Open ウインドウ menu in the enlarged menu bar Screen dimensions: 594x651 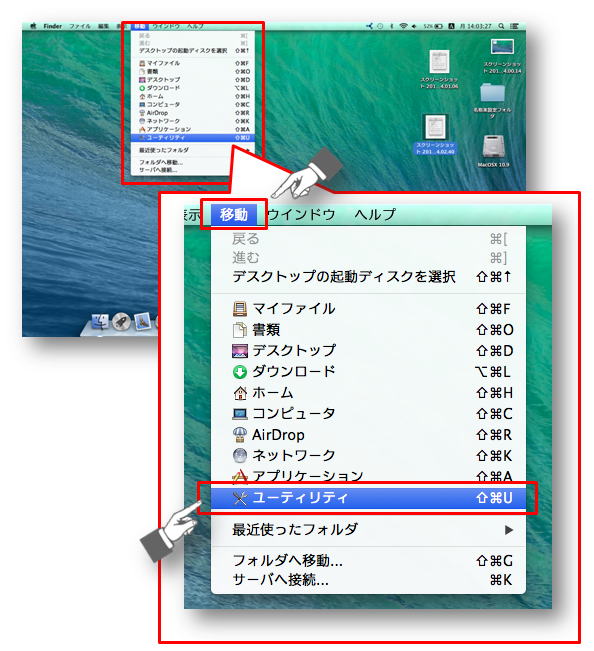pos(301,215)
